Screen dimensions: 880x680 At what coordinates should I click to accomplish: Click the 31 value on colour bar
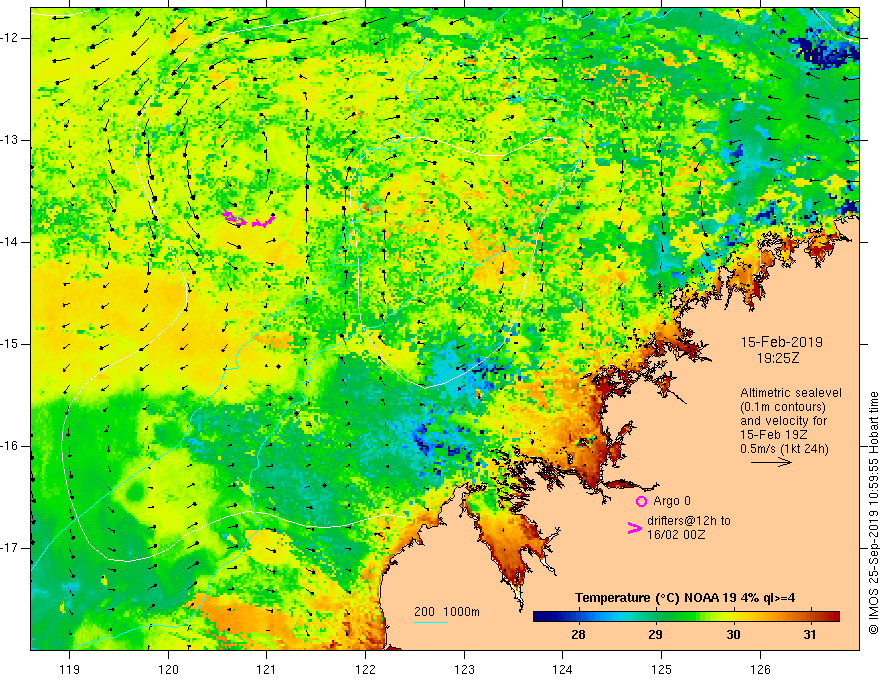[809, 635]
